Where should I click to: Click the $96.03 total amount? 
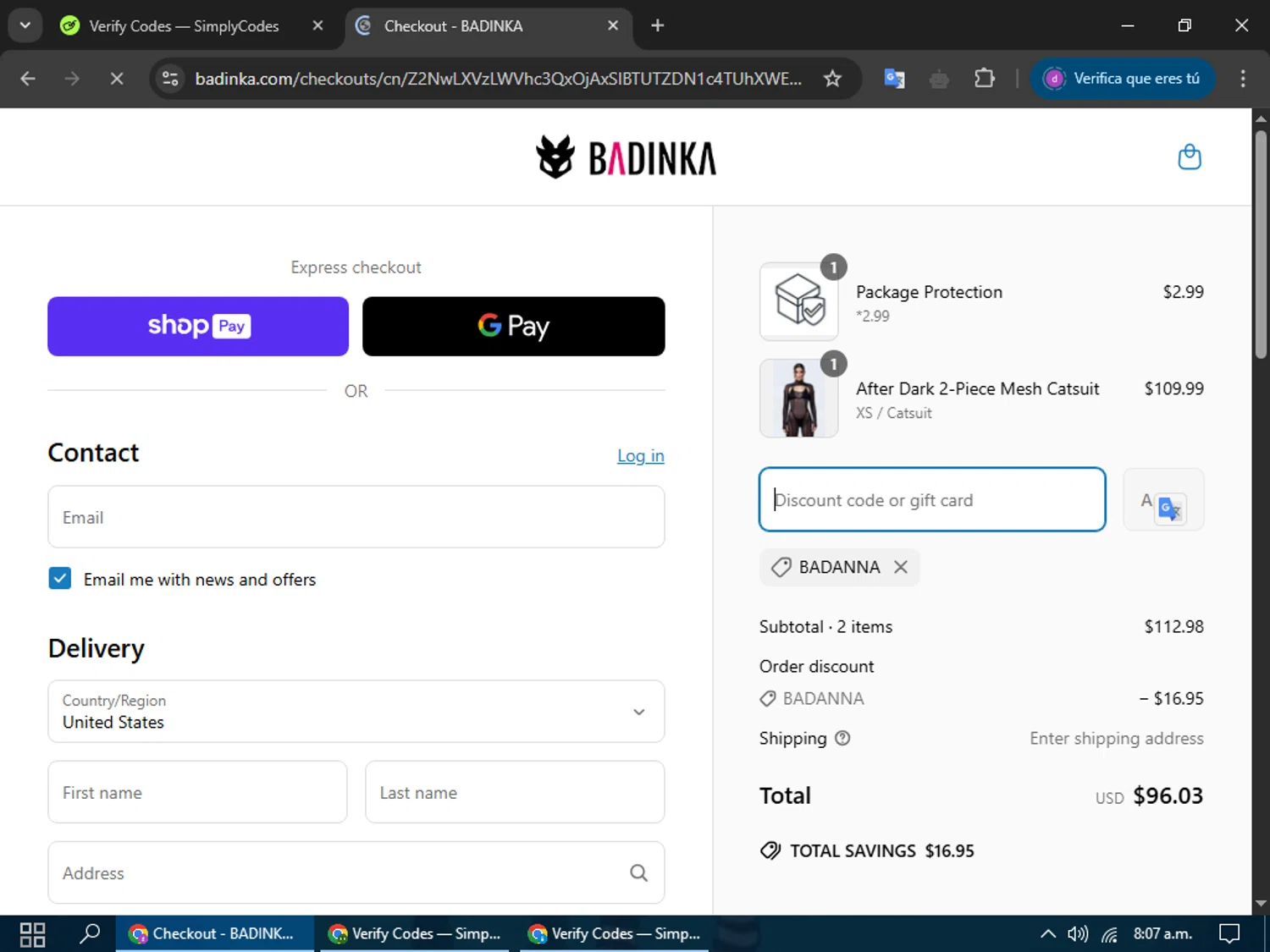point(1168,795)
